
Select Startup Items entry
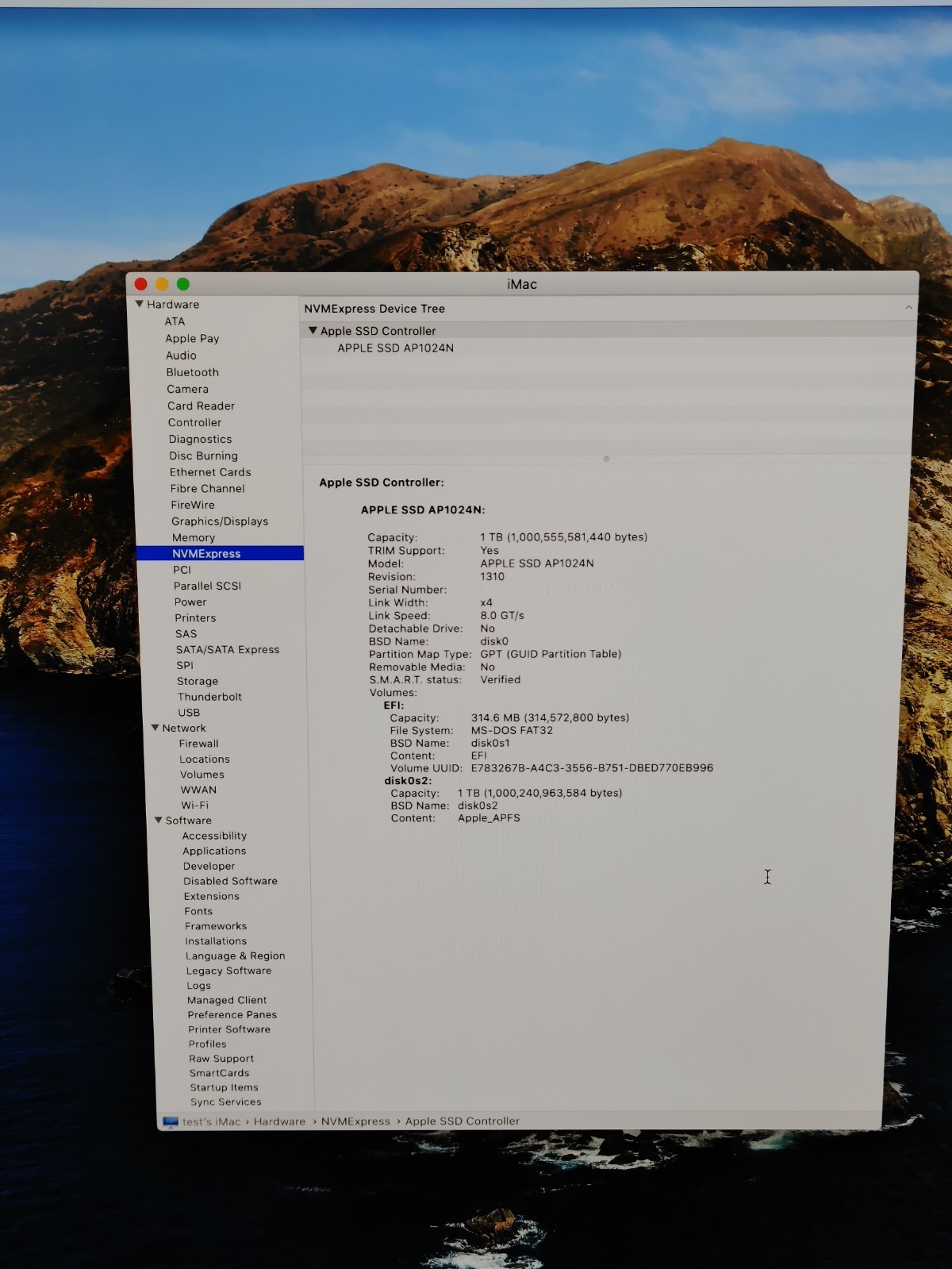coord(224,1087)
